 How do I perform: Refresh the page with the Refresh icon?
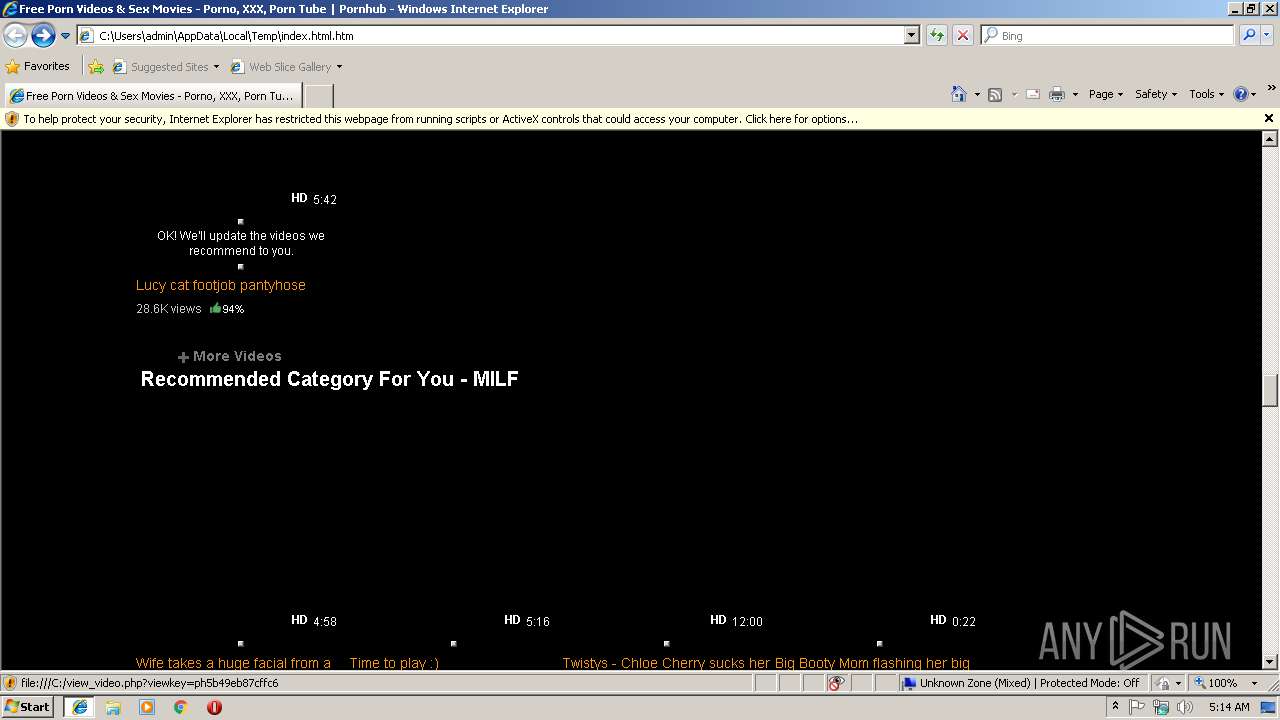[937, 35]
